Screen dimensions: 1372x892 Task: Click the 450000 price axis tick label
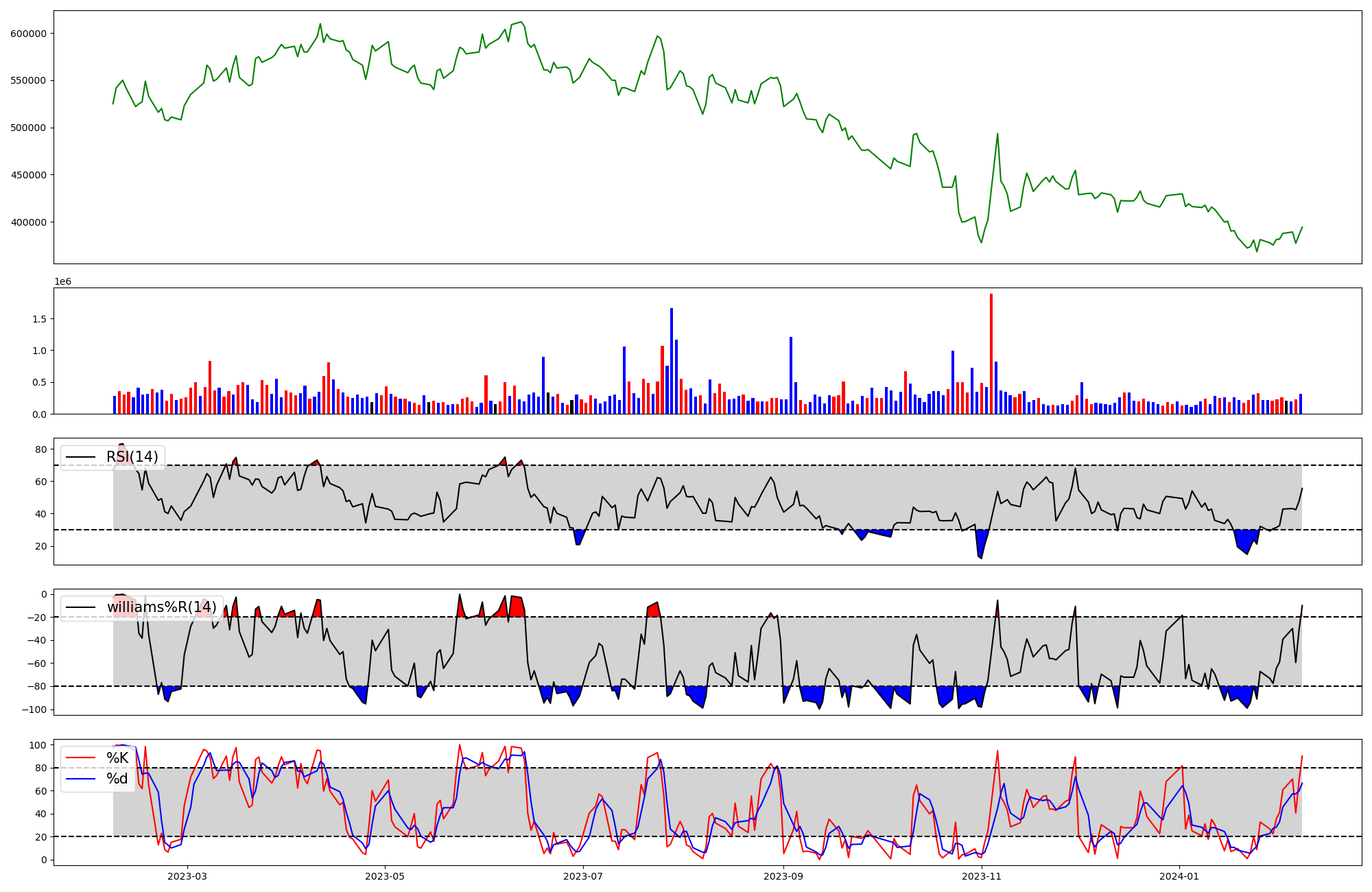28,175
